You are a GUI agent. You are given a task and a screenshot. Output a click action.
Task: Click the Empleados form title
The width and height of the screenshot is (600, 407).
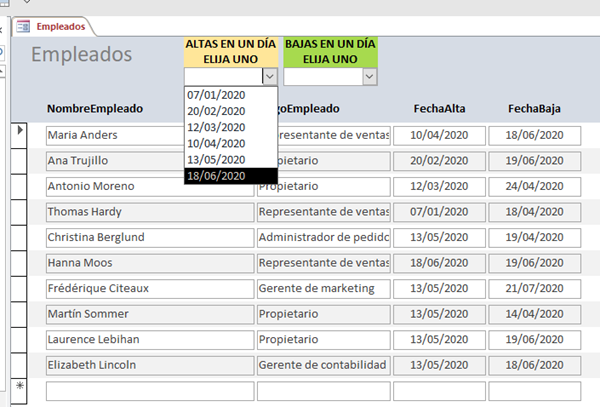pyautogui.click(x=82, y=54)
